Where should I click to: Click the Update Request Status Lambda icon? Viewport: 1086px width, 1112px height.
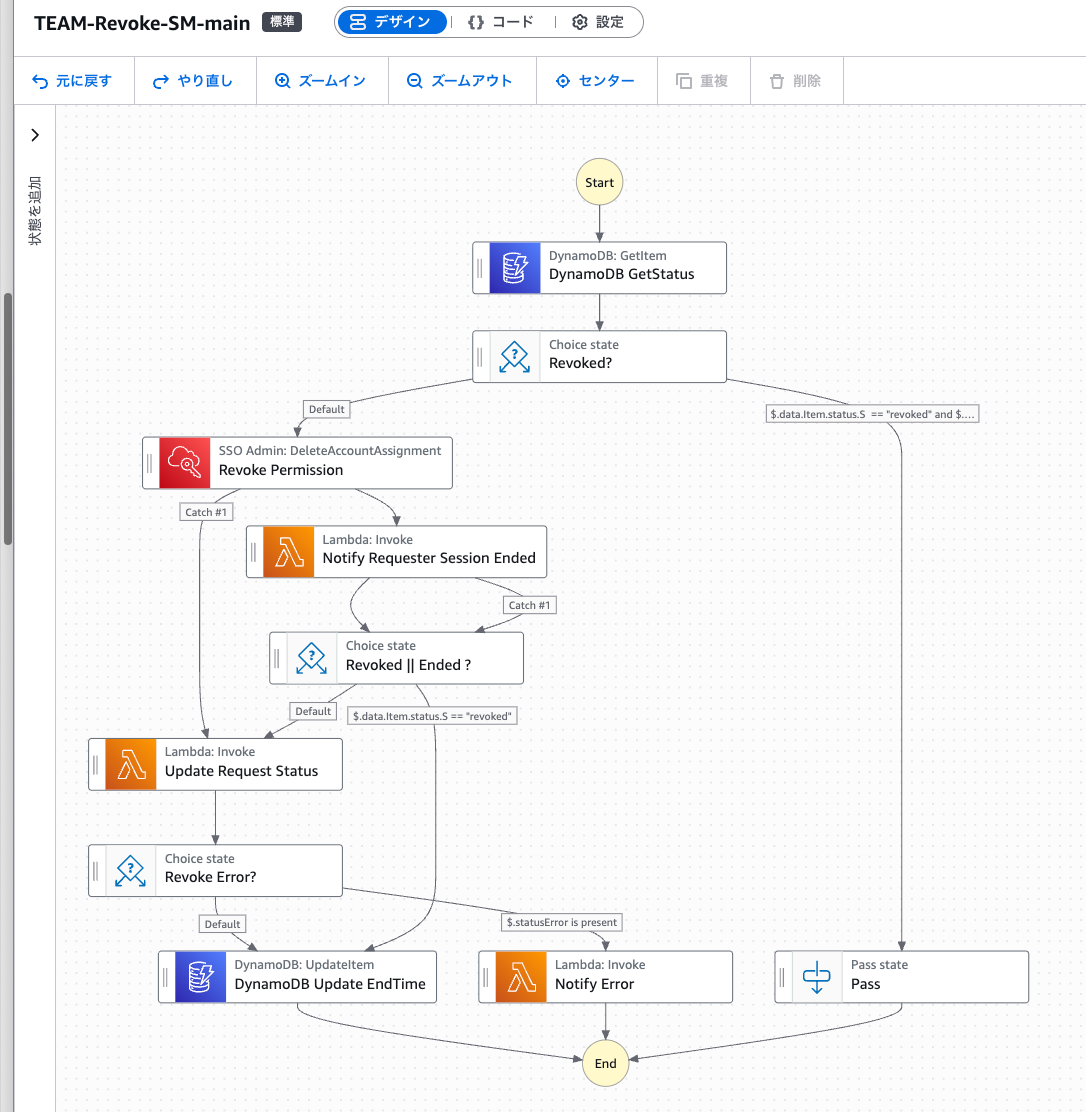pos(131,765)
